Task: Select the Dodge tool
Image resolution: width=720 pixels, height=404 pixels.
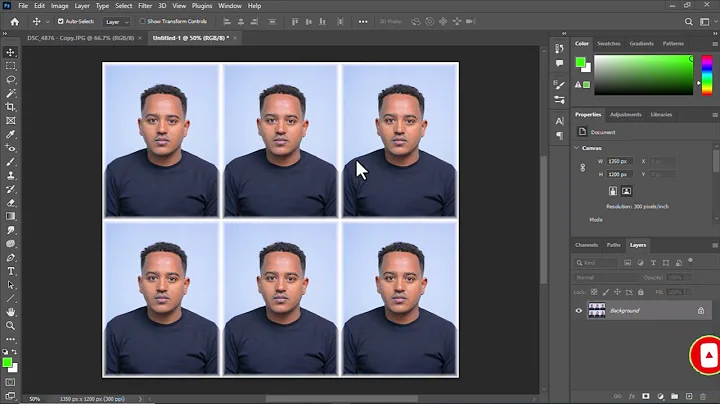Action: pyautogui.click(x=10, y=244)
